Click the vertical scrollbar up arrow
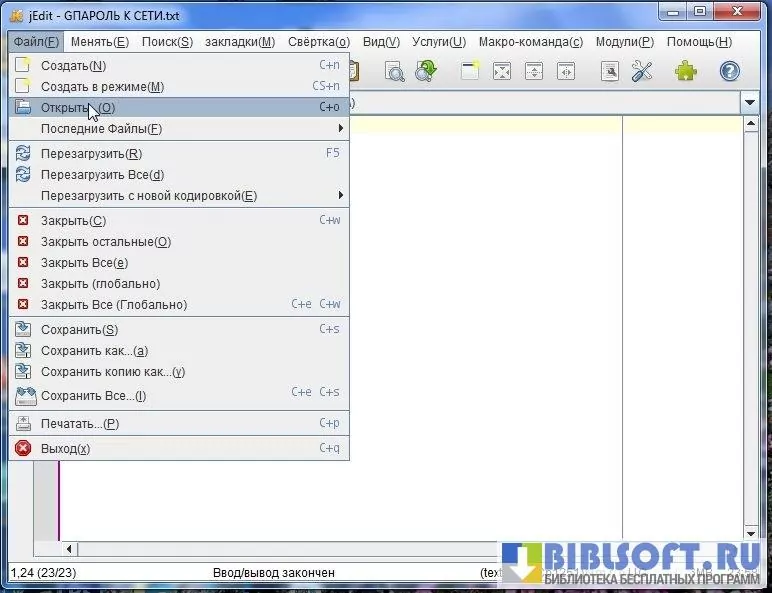Viewport: 772px width, 593px height. coord(752,125)
